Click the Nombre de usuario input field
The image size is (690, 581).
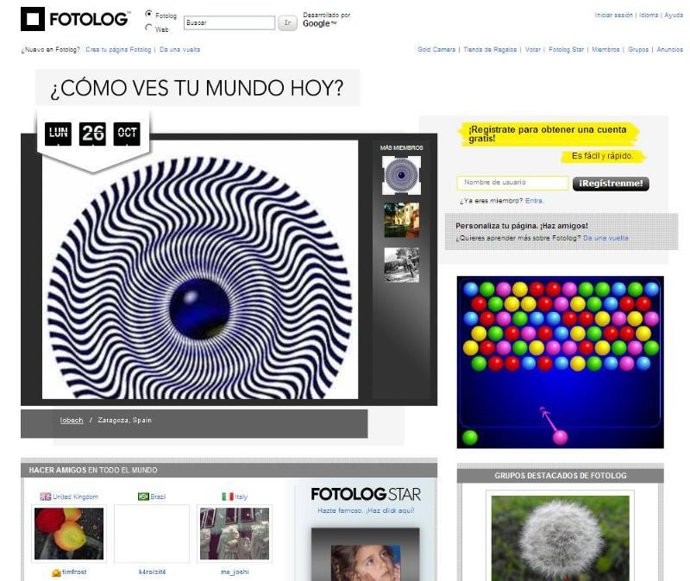pyautogui.click(x=512, y=183)
